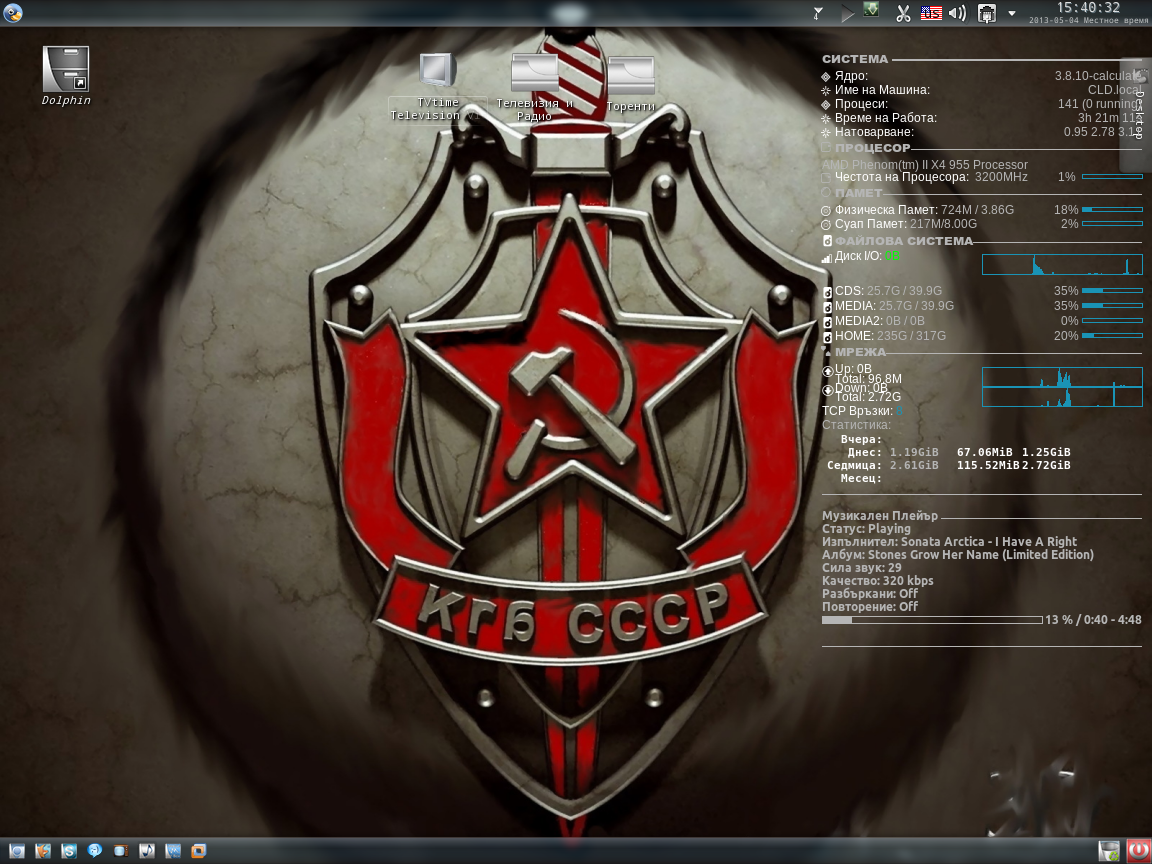Click the network upload traffic graph
Image resolution: width=1152 pixels, height=864 pixels.
click(1062, 377)
